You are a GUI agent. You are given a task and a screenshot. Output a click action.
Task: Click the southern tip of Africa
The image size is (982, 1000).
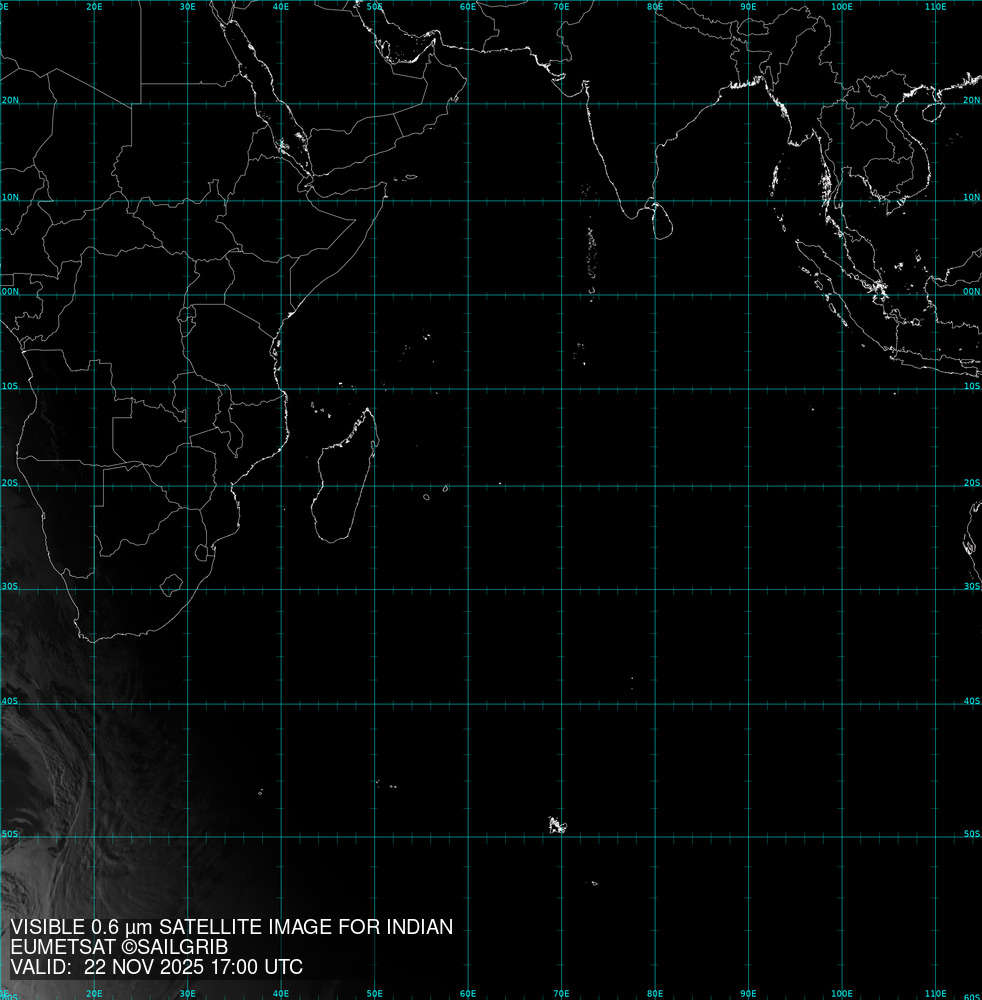point(92,639)
